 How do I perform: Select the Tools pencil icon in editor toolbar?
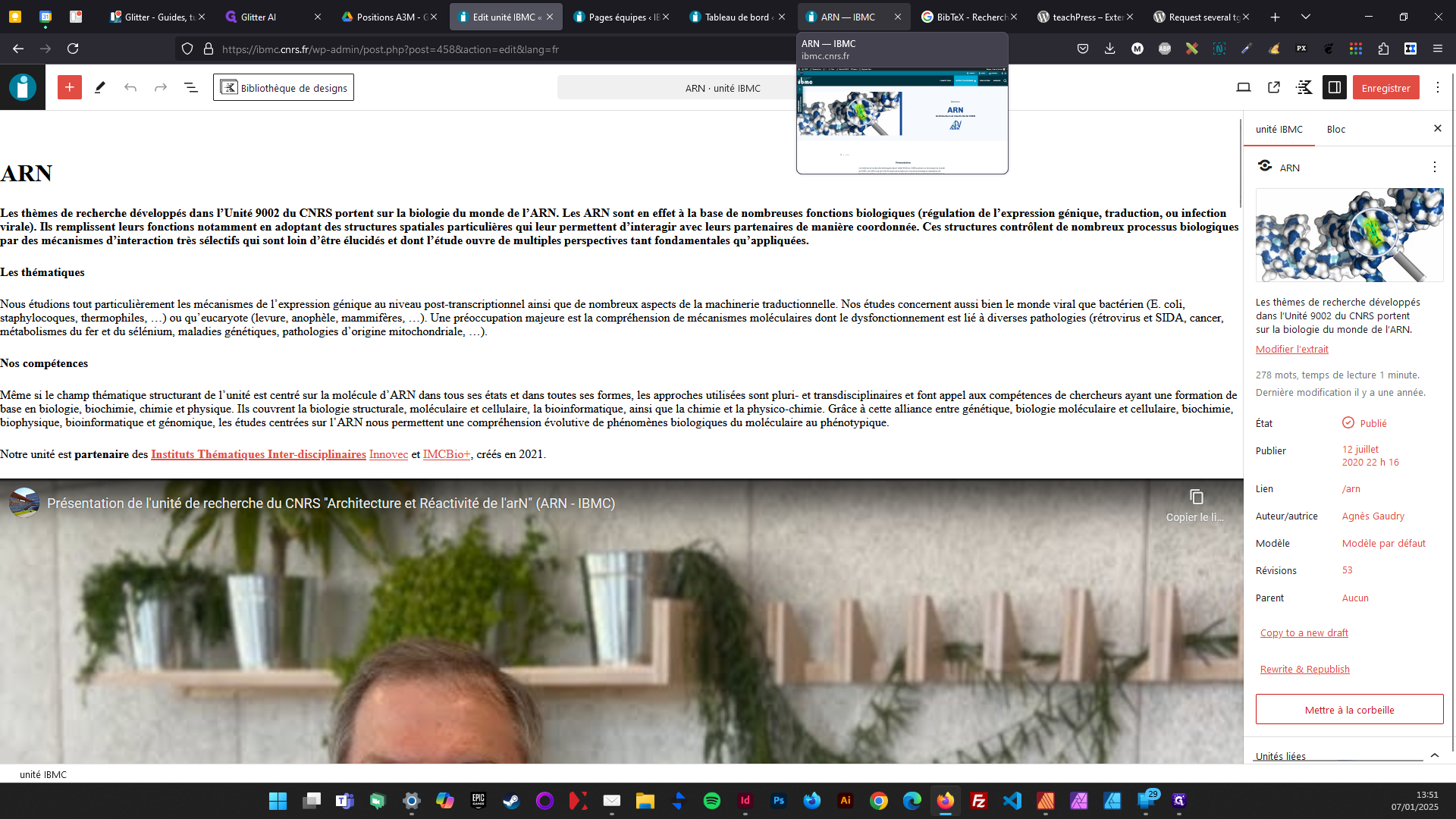click(99, 87)
